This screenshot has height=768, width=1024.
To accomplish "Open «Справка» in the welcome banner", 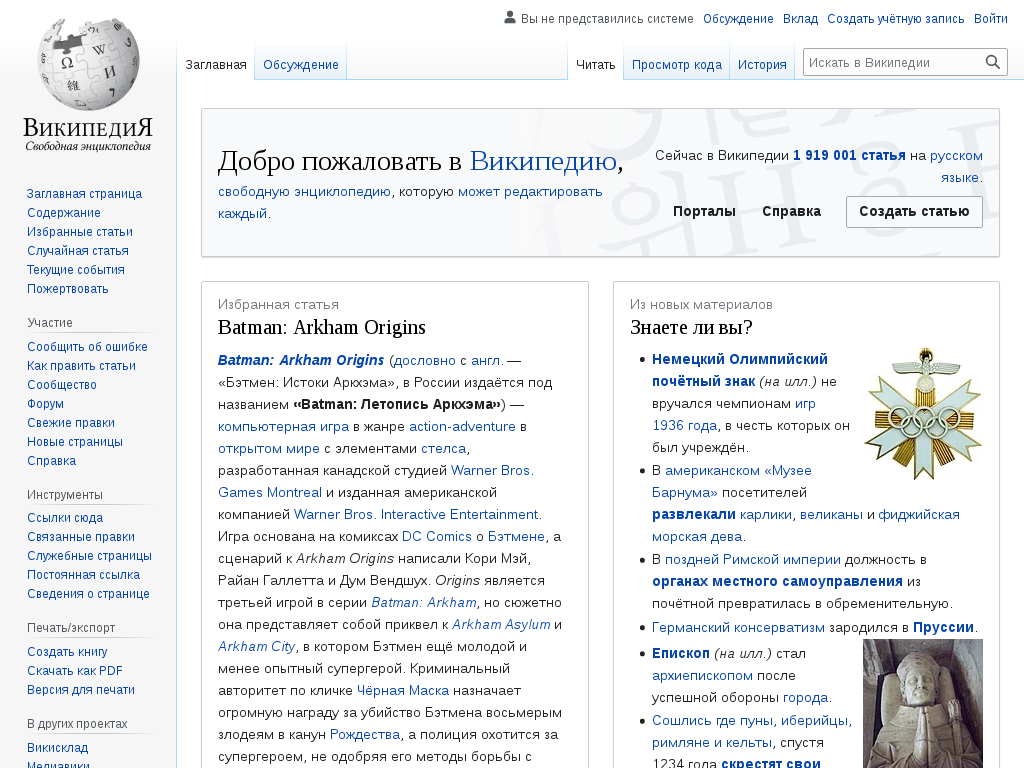I will coord(792,212).
